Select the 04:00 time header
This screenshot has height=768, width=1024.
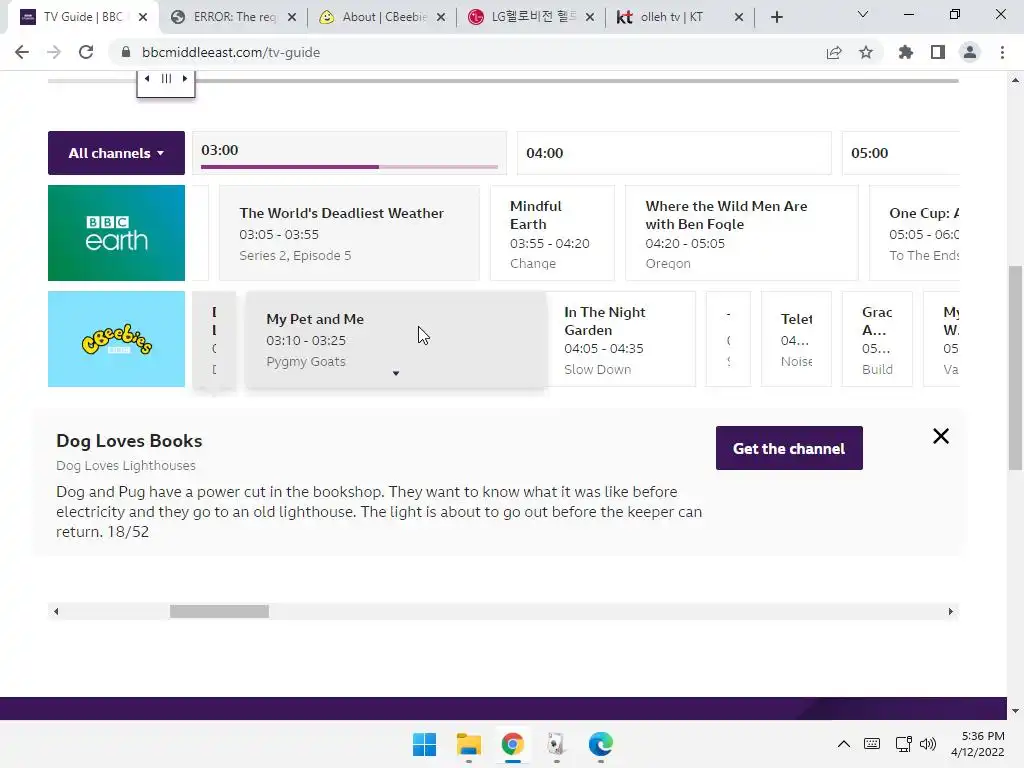point(674,153)
